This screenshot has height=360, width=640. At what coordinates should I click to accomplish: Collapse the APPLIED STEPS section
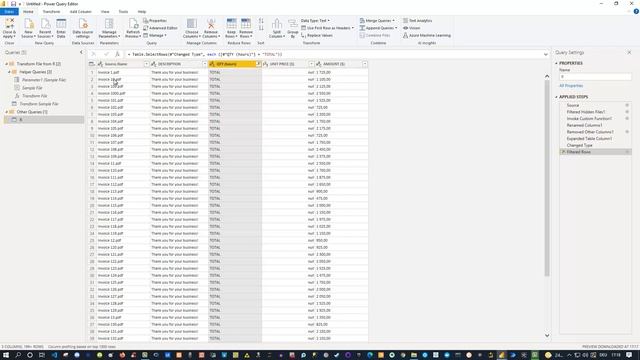(556, 97)
